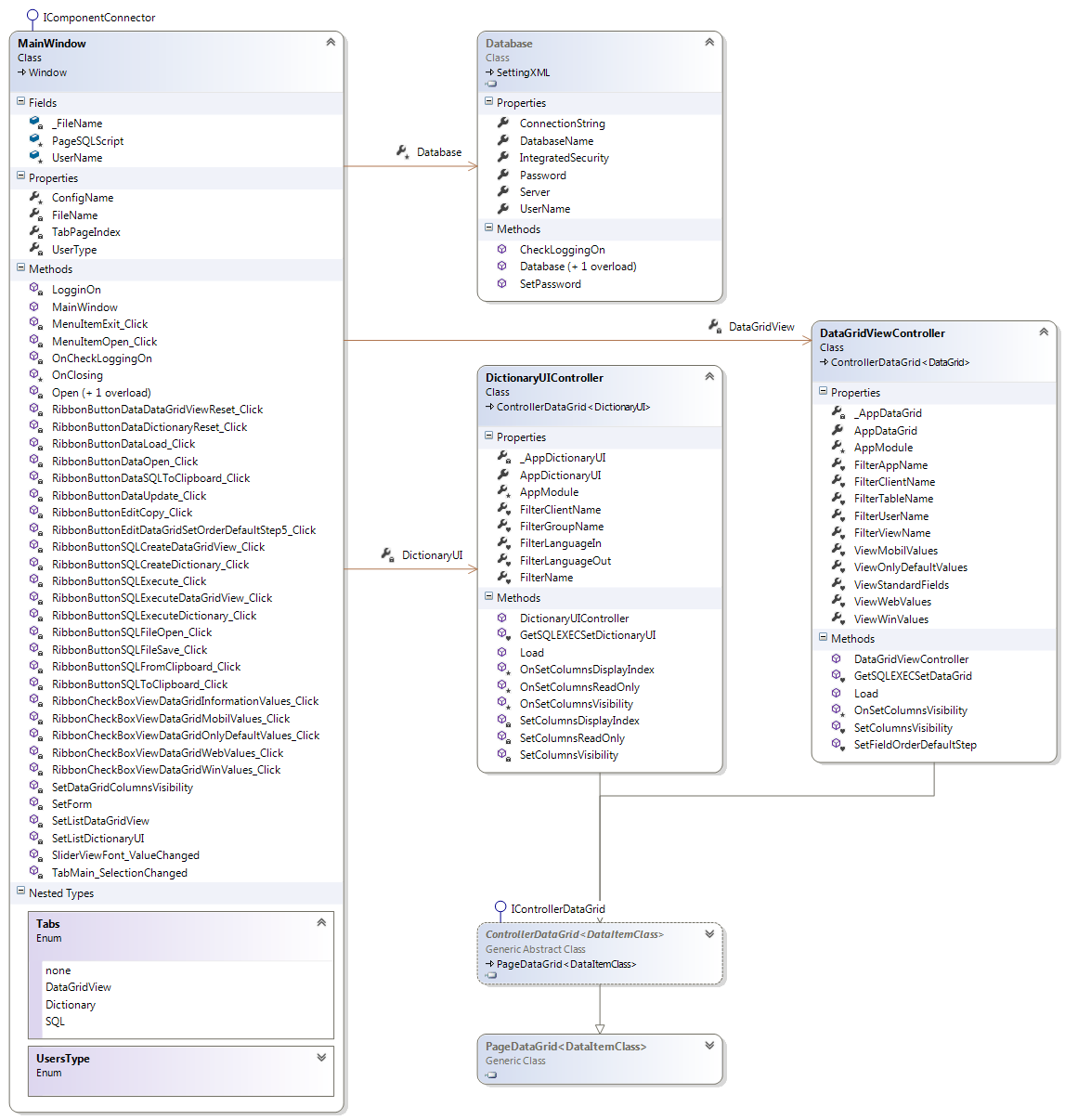Click the SettingXML base type label

[x=523, y=72]
